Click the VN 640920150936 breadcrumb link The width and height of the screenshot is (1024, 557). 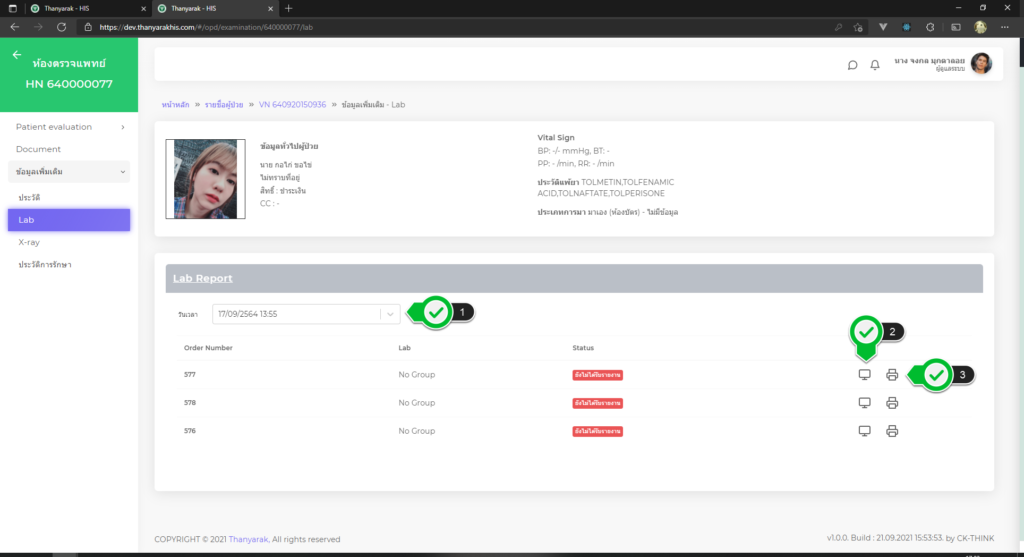(x=292, y=104)
